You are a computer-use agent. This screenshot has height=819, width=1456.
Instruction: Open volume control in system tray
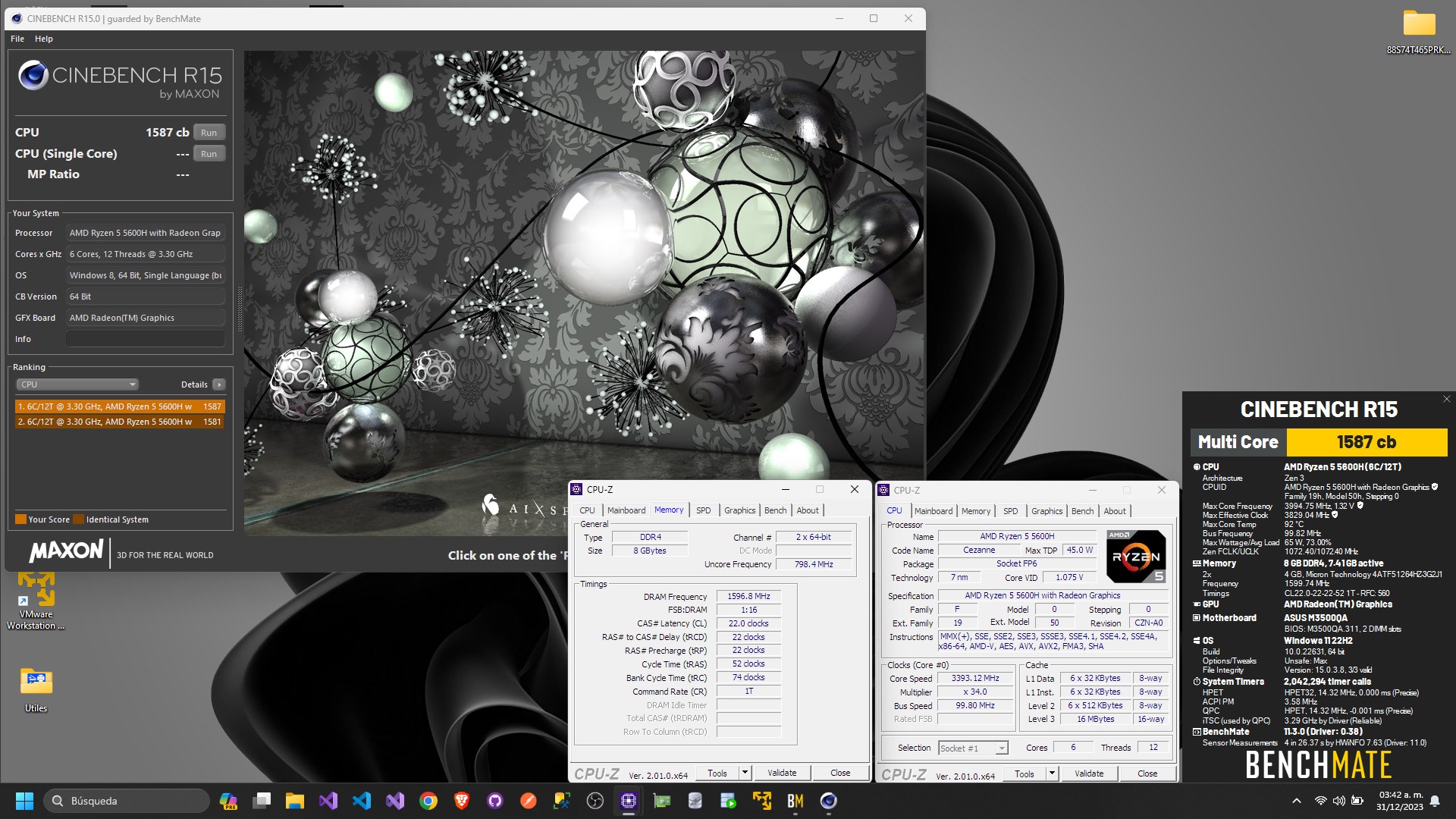point(1338,801)
